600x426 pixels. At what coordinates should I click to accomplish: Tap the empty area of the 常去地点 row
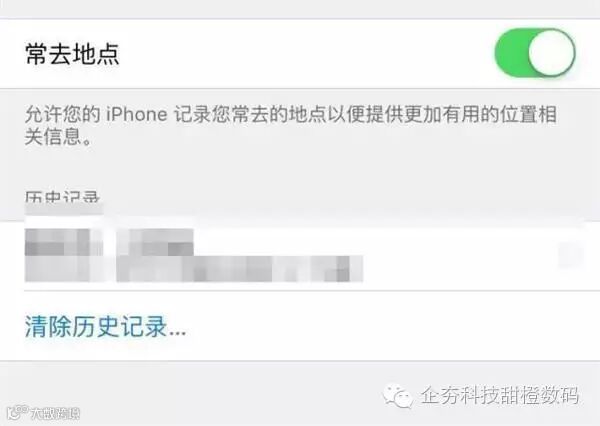point(306,54)
